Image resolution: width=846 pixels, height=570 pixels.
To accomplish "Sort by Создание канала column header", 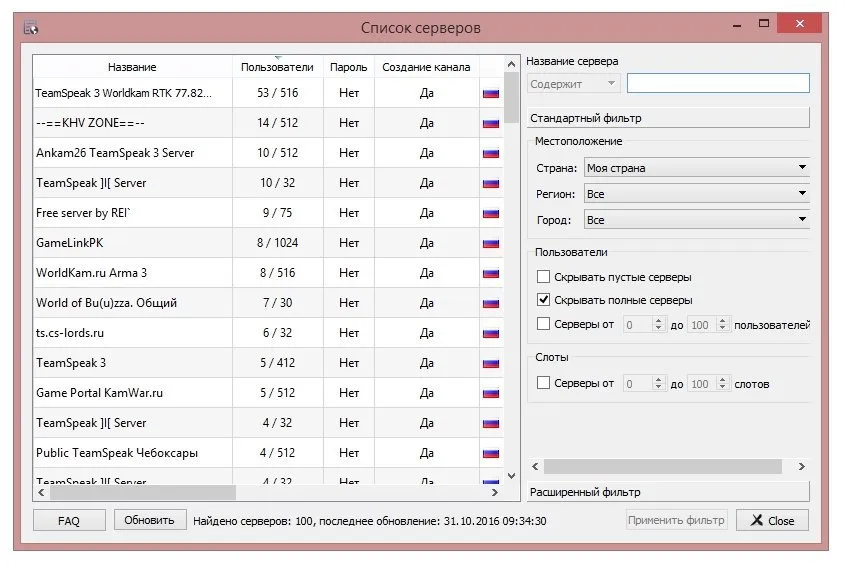I will pos(426,67).
